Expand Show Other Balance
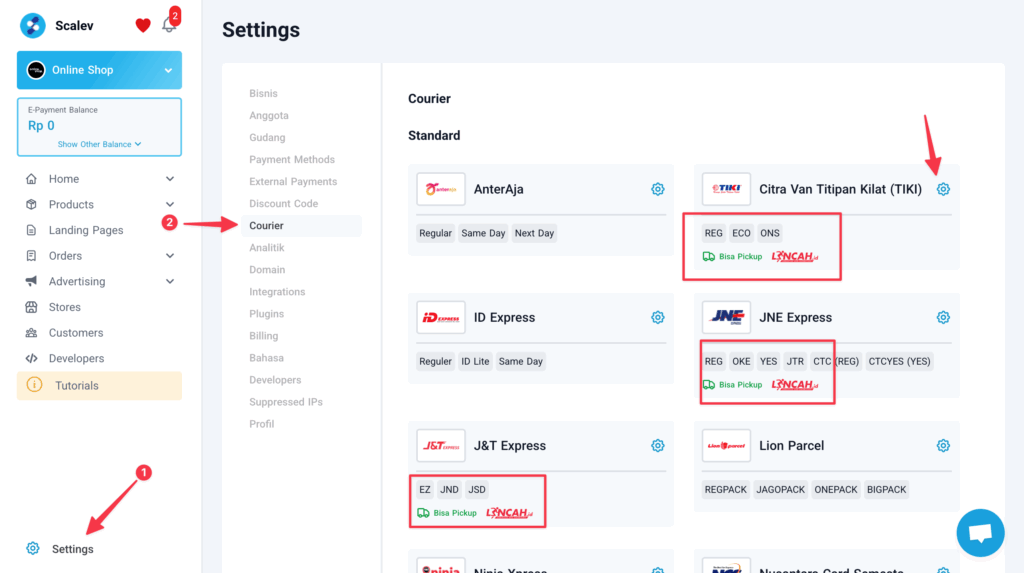Screen dimensions: 1024x573 click(x=99, y=144)
